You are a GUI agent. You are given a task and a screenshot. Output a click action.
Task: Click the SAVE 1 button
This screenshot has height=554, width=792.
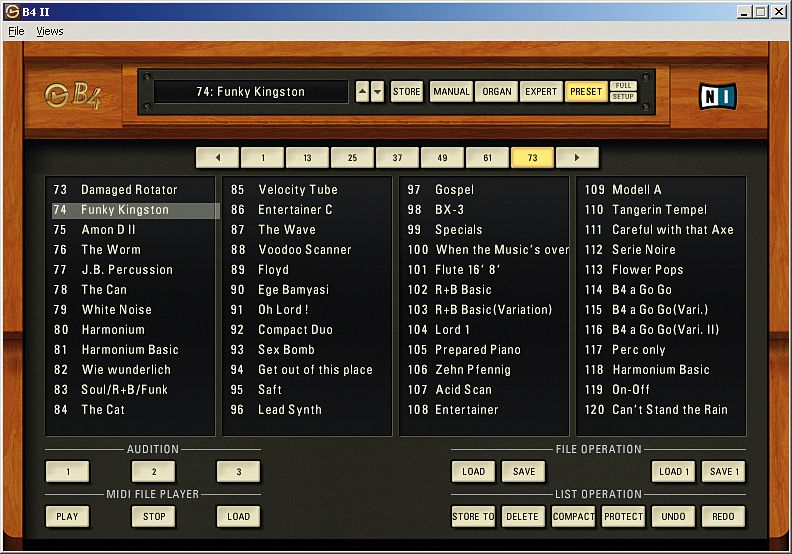coord(724,472)
